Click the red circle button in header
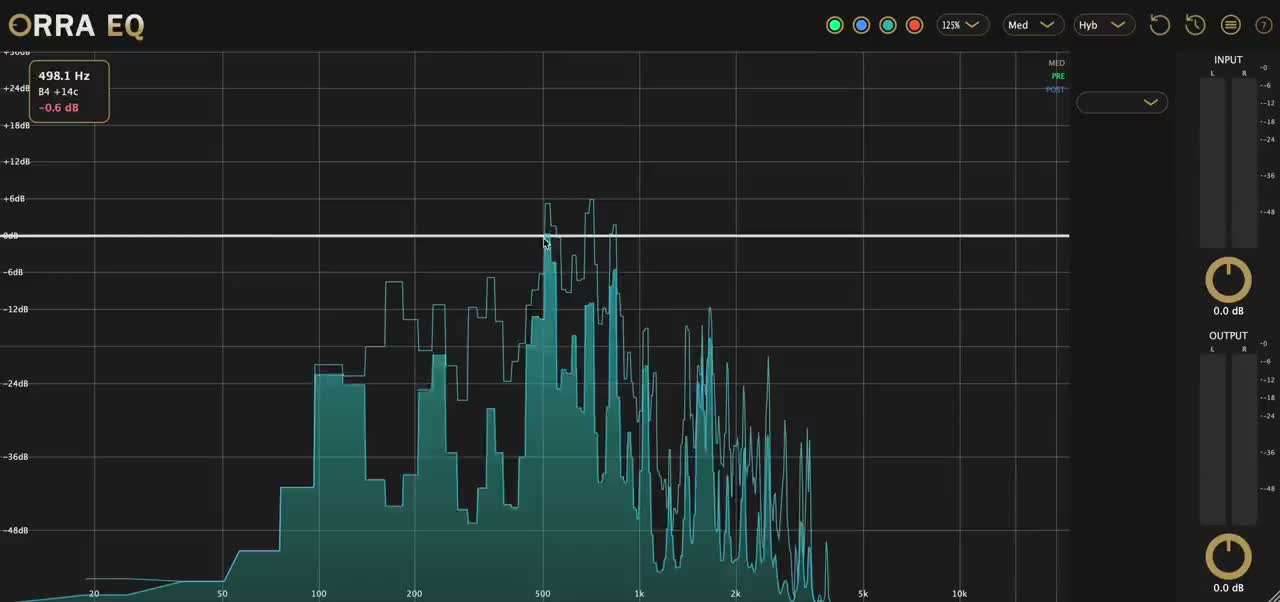Screen dimensions: 1280x602 pyautogui.click(x=914, y=25)
